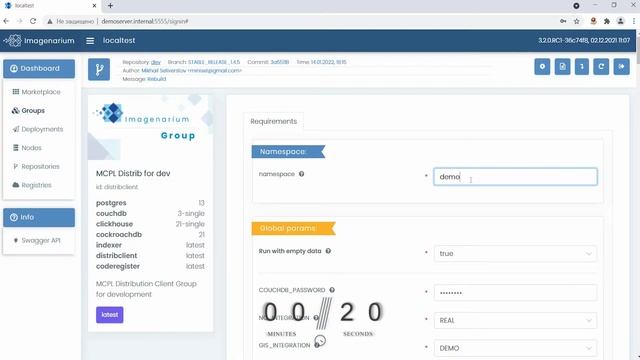Click the Global params section banner
The height and width of the screenshot is (360, 640).
click(x=293, y=228)
